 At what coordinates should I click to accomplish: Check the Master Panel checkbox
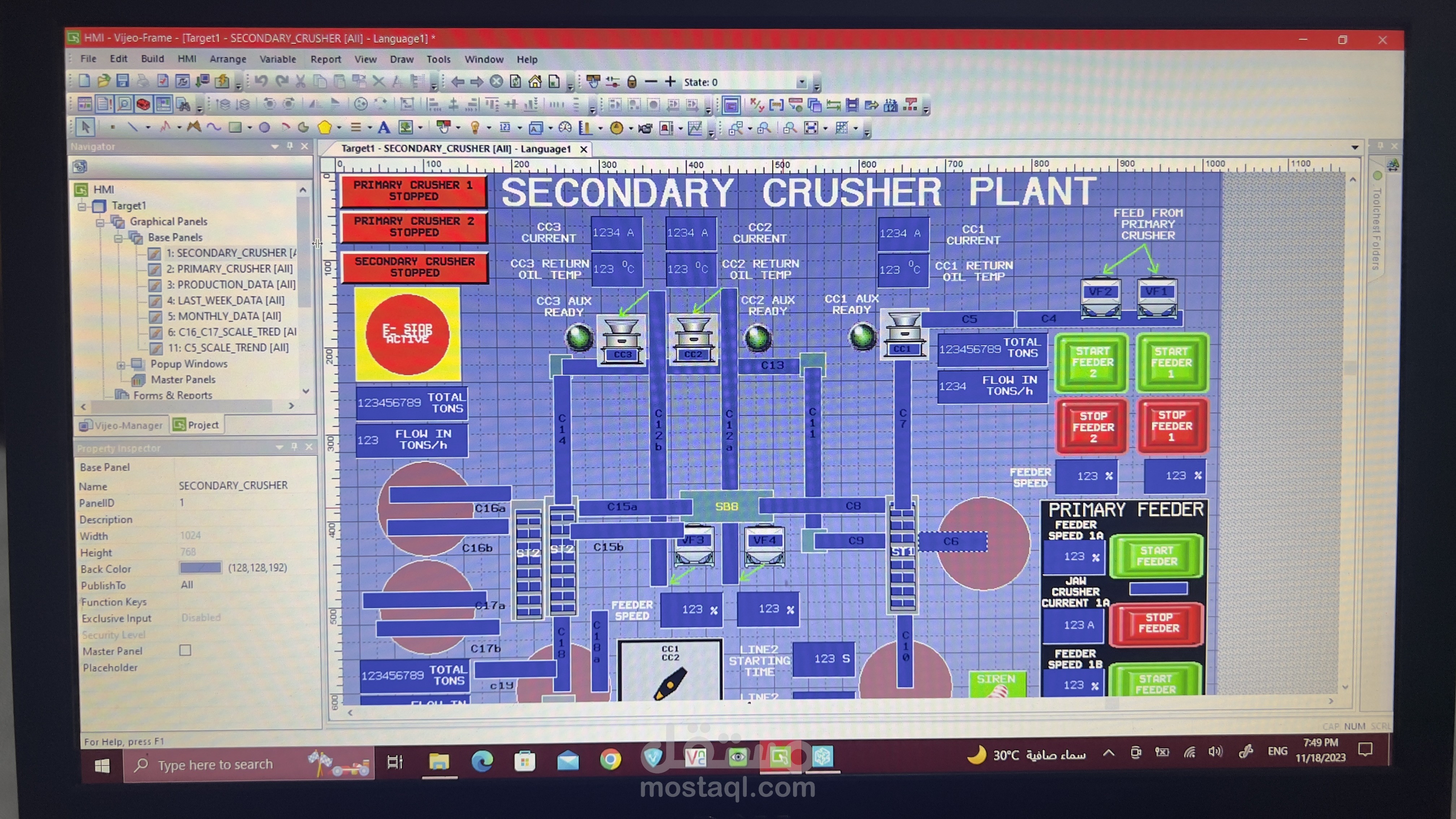pos(185,651)
